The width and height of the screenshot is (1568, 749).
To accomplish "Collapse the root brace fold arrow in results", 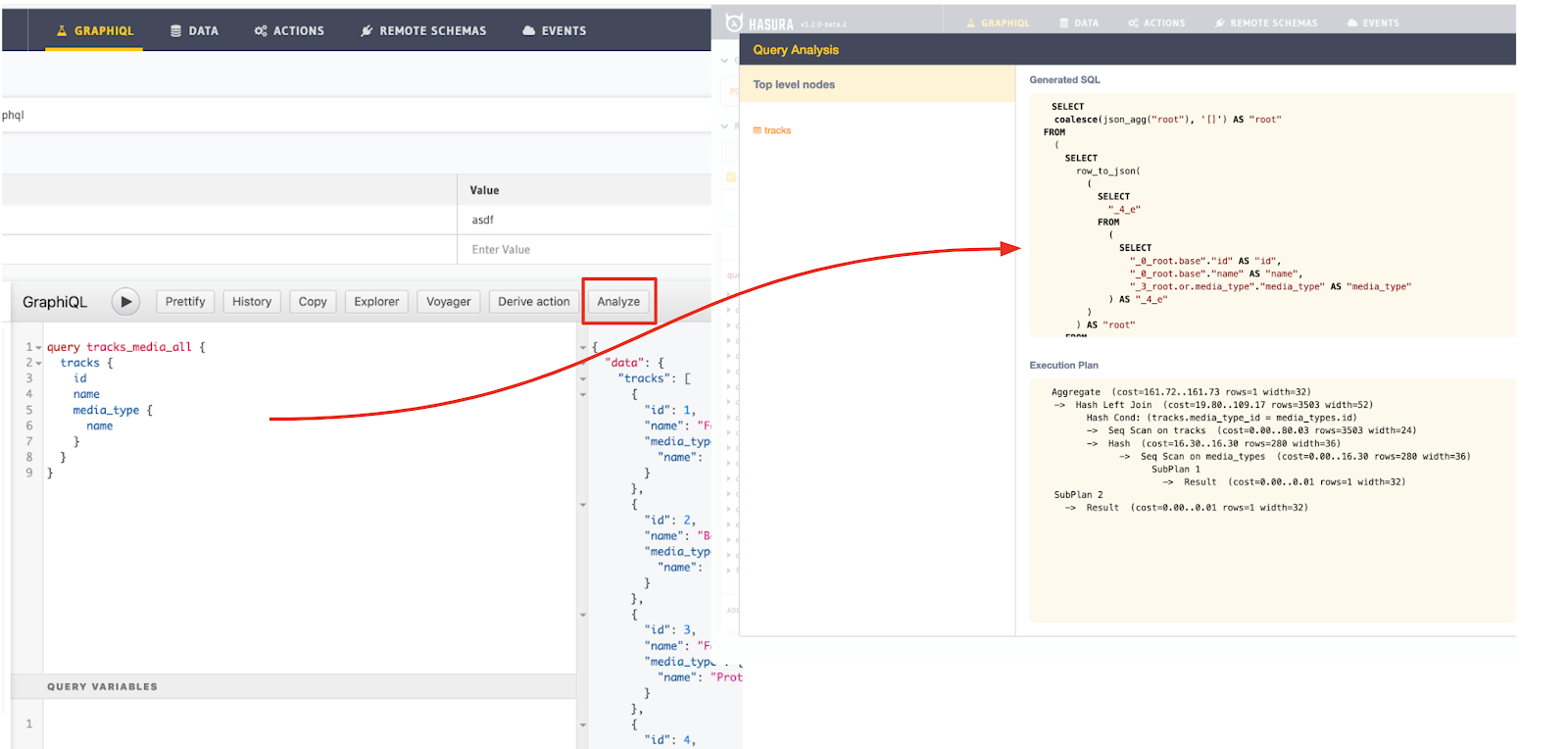I will click(583, 347).
